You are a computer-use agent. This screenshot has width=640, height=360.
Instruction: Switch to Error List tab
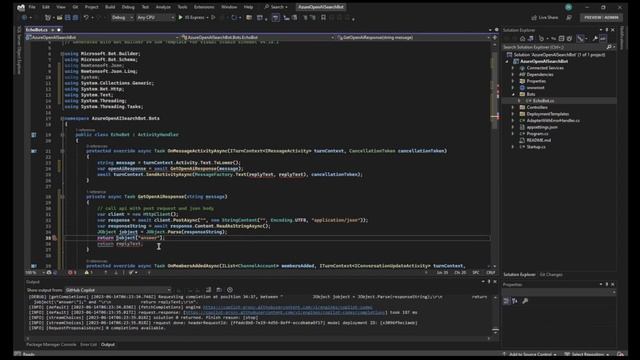[89, 344]
